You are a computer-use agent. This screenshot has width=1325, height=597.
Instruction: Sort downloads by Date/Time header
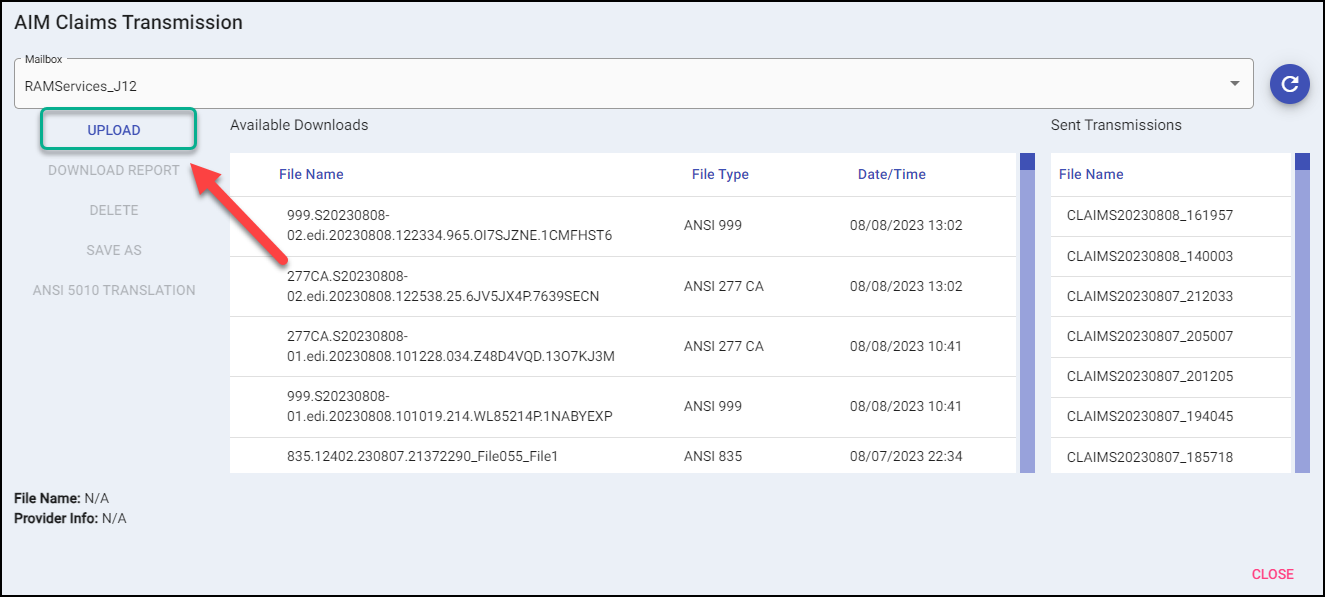coord(891,174)
